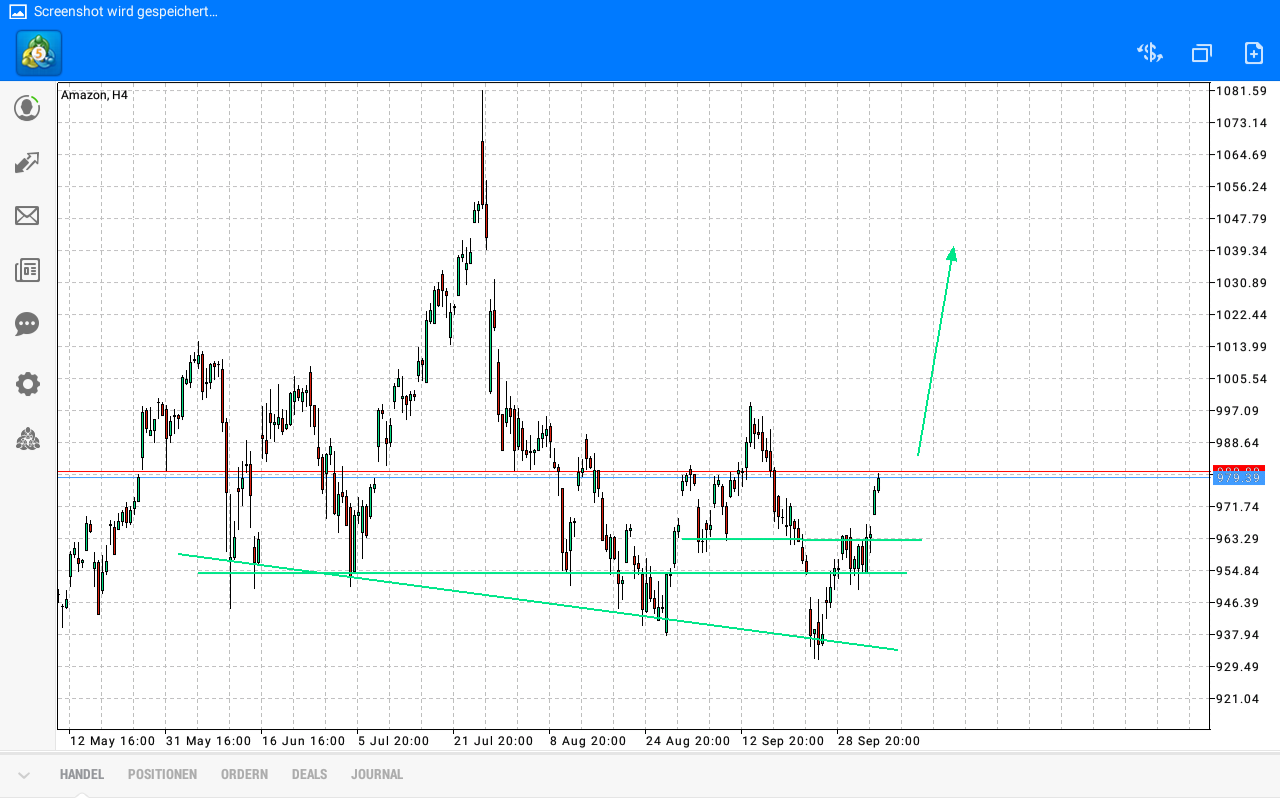Click the HANDEL tab label
Screen dimensions: 1280x800
(80, 773)
